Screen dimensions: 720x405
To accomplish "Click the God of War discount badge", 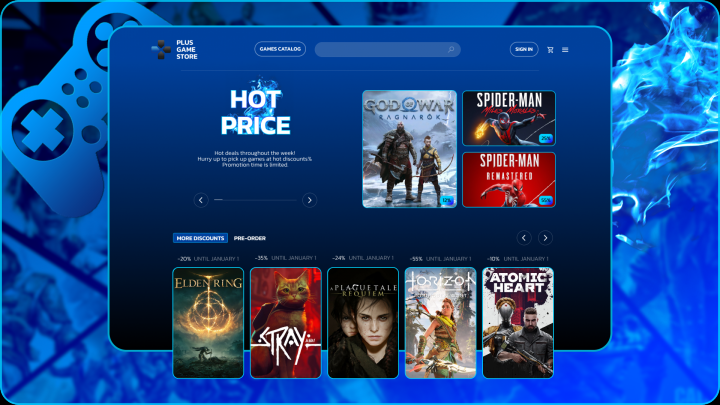I will pyautogui.click(x=446, y=200).
